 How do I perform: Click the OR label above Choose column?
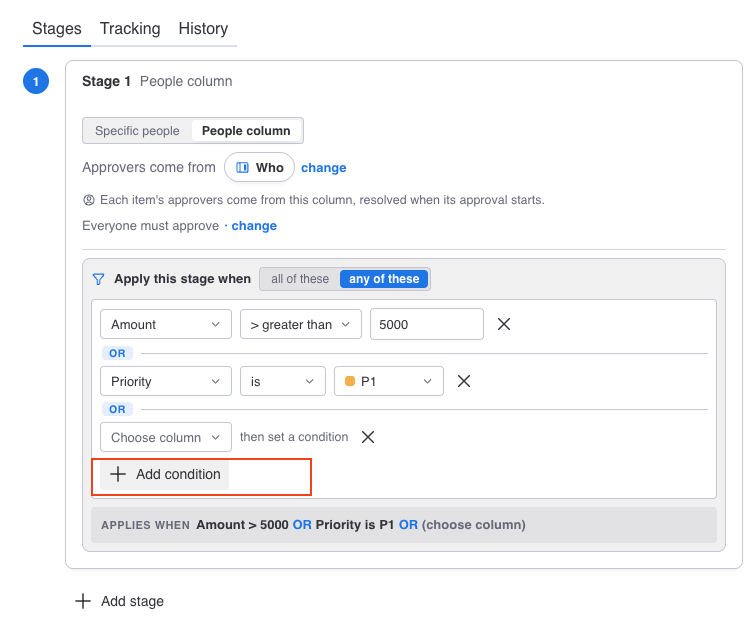click(x=117, y=409)
